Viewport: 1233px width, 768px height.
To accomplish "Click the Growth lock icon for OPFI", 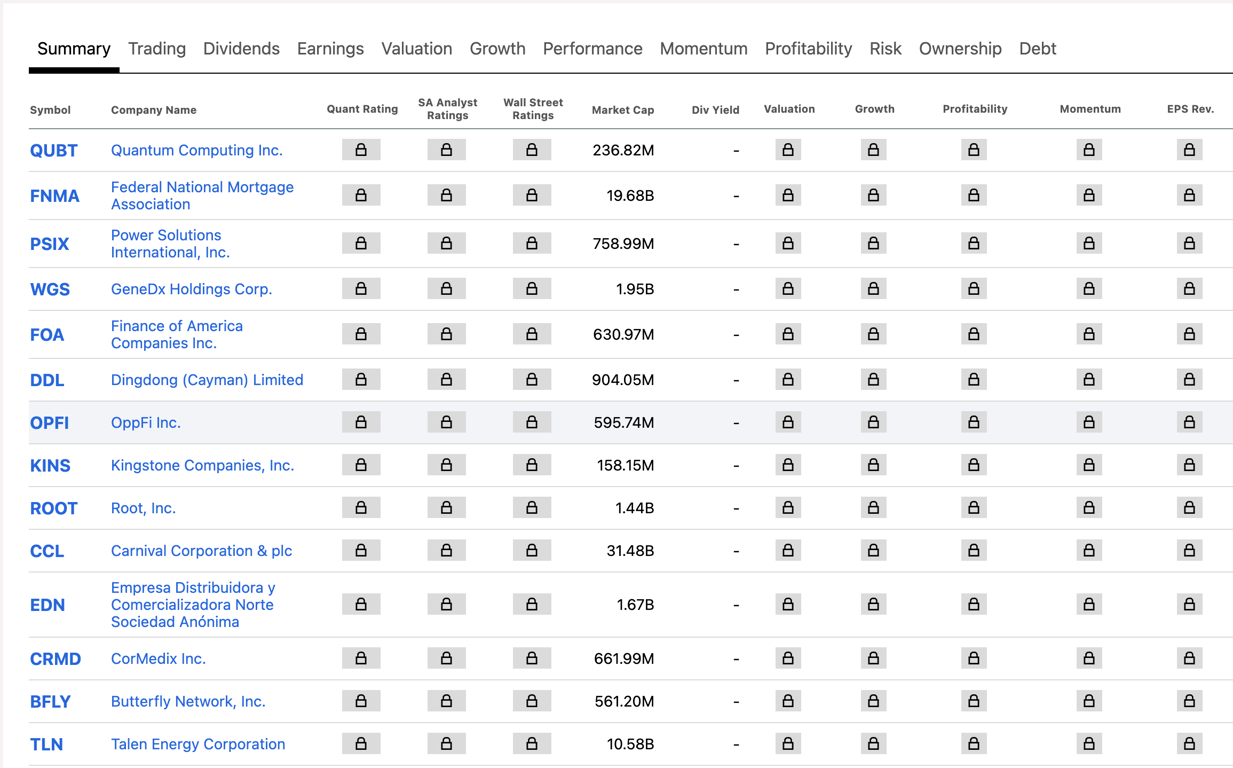I will [873, 422].
